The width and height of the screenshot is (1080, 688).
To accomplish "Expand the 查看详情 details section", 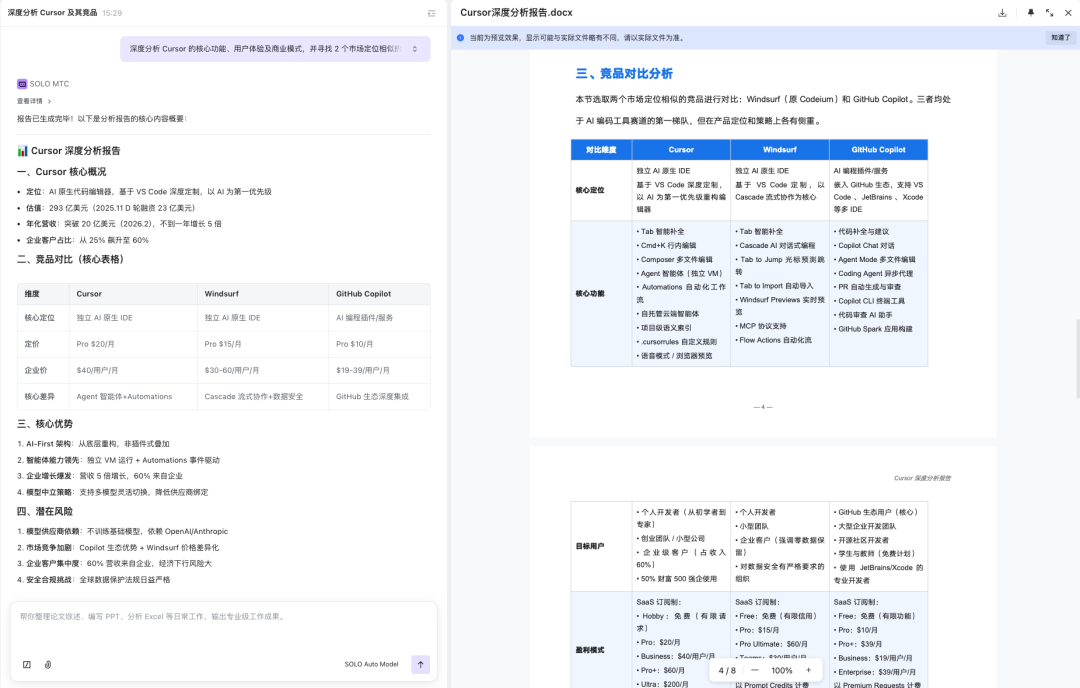I will 34,101.
